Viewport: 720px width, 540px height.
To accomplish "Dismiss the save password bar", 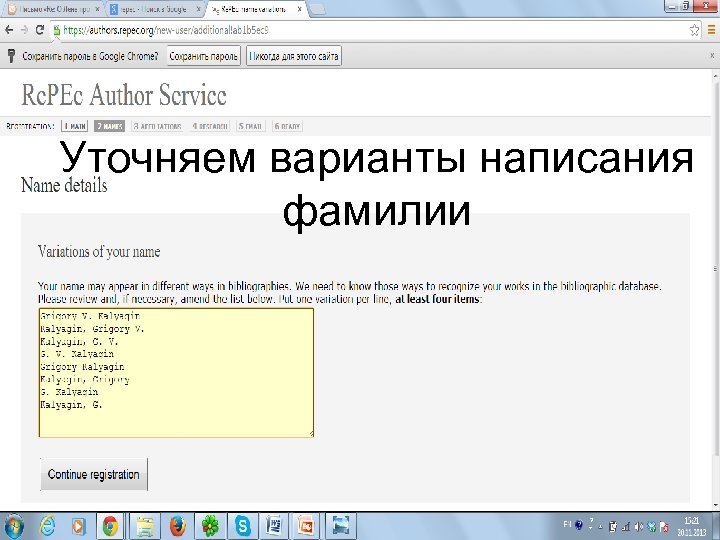I will (x=713, y=56).
